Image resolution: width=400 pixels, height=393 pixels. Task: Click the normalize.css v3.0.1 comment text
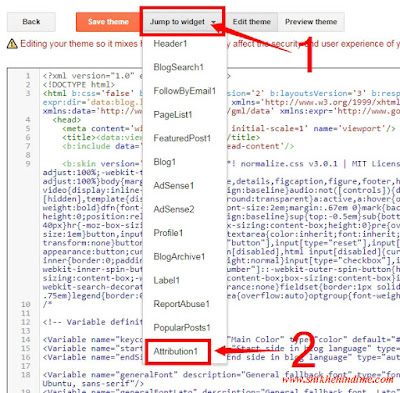(289, 164)
